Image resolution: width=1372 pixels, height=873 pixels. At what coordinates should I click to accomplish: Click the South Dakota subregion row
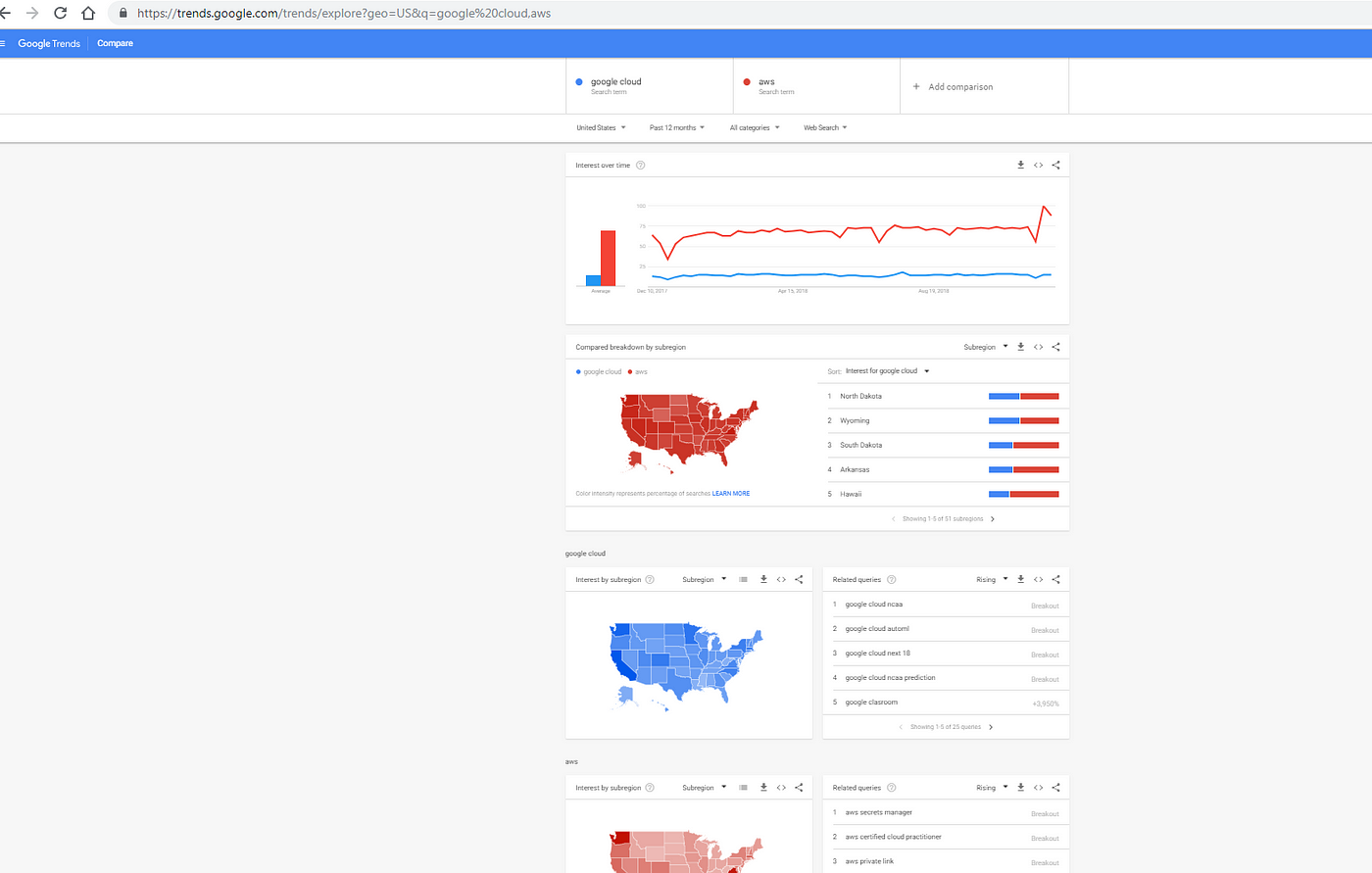coord(944,445)
